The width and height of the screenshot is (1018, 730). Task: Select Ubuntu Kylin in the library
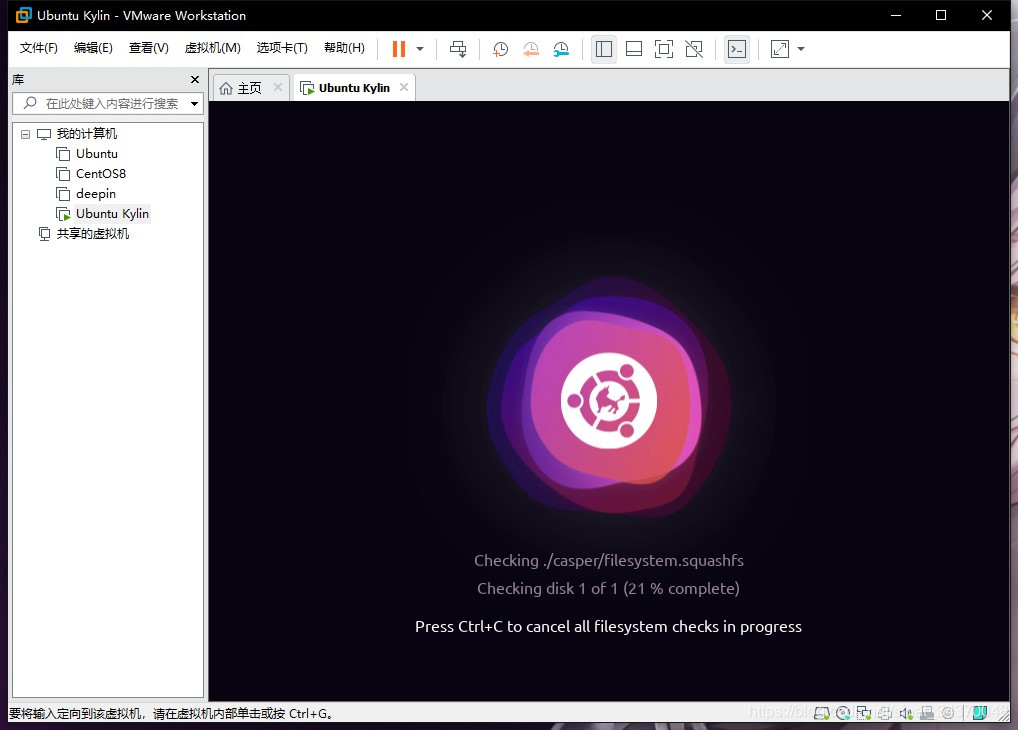coord(112,214)
